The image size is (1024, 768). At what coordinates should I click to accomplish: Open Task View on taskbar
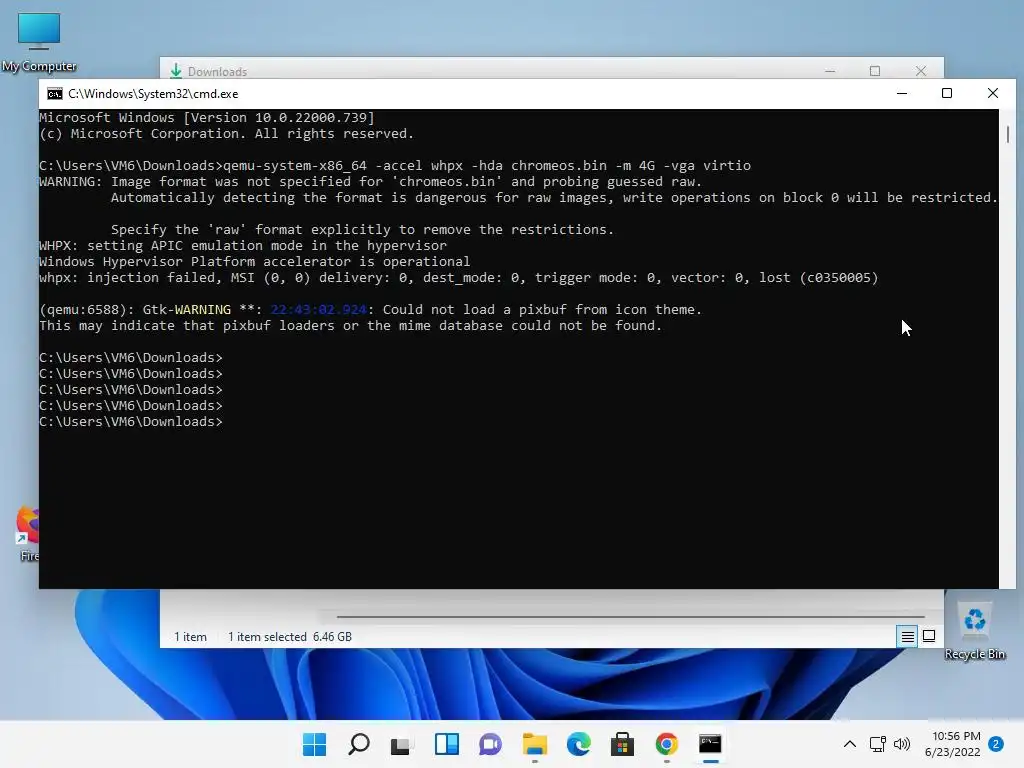pos(401,744)
